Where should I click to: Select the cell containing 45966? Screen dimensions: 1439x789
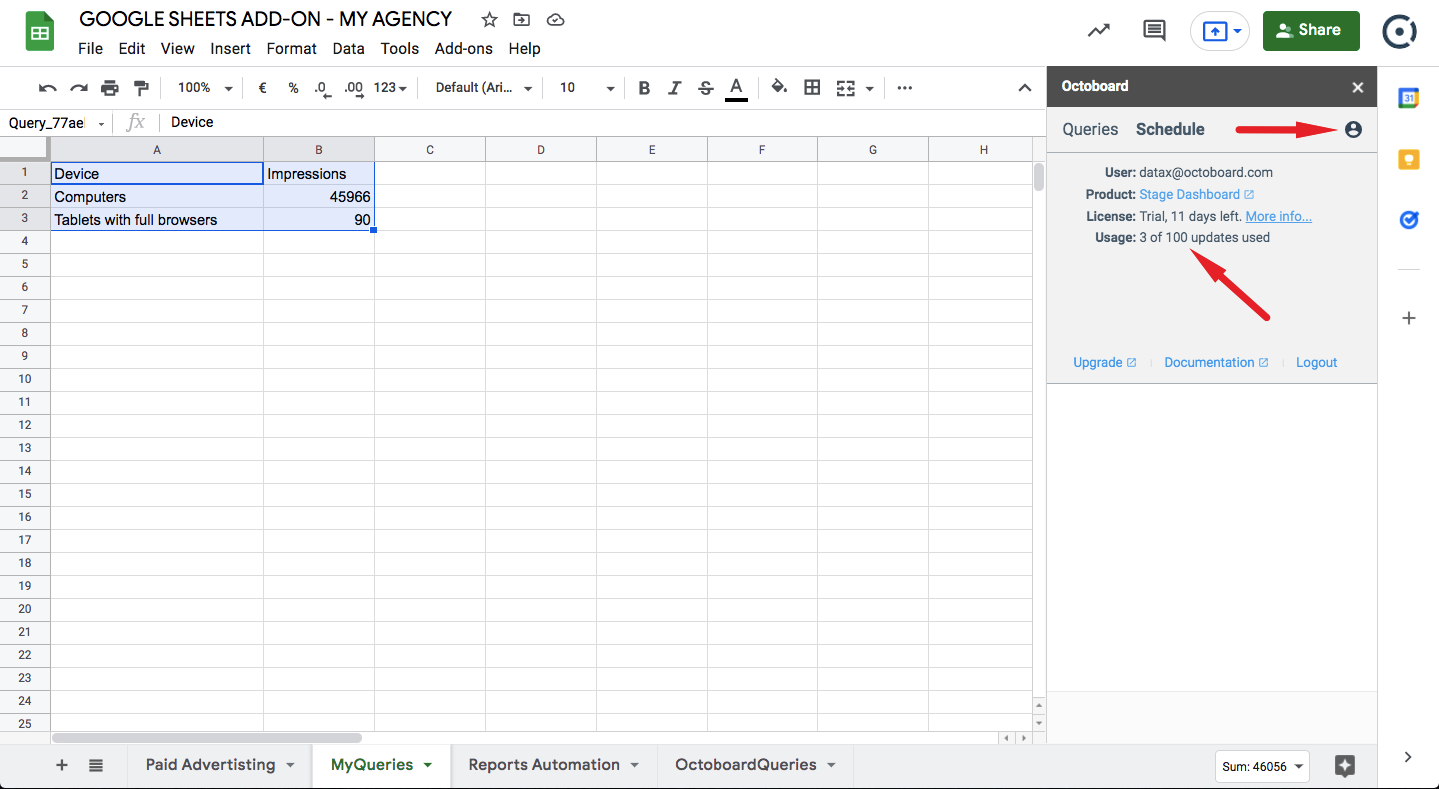pos(319,197)
